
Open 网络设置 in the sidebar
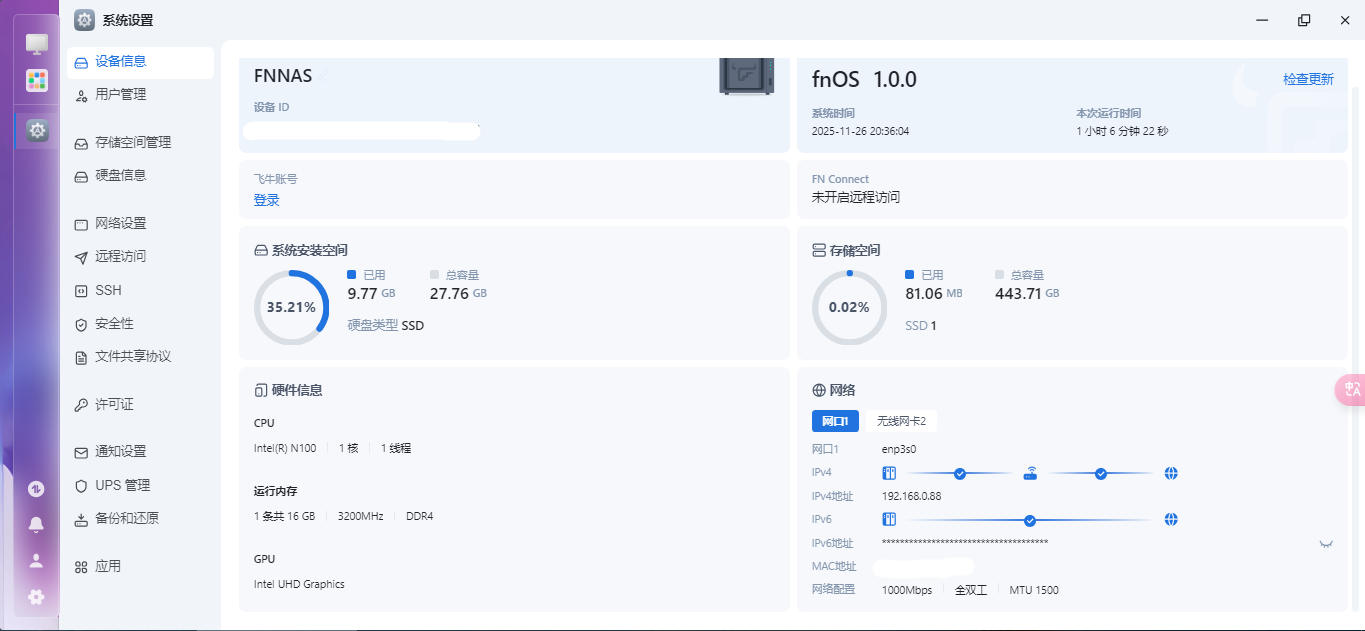(x=140, y=224)
